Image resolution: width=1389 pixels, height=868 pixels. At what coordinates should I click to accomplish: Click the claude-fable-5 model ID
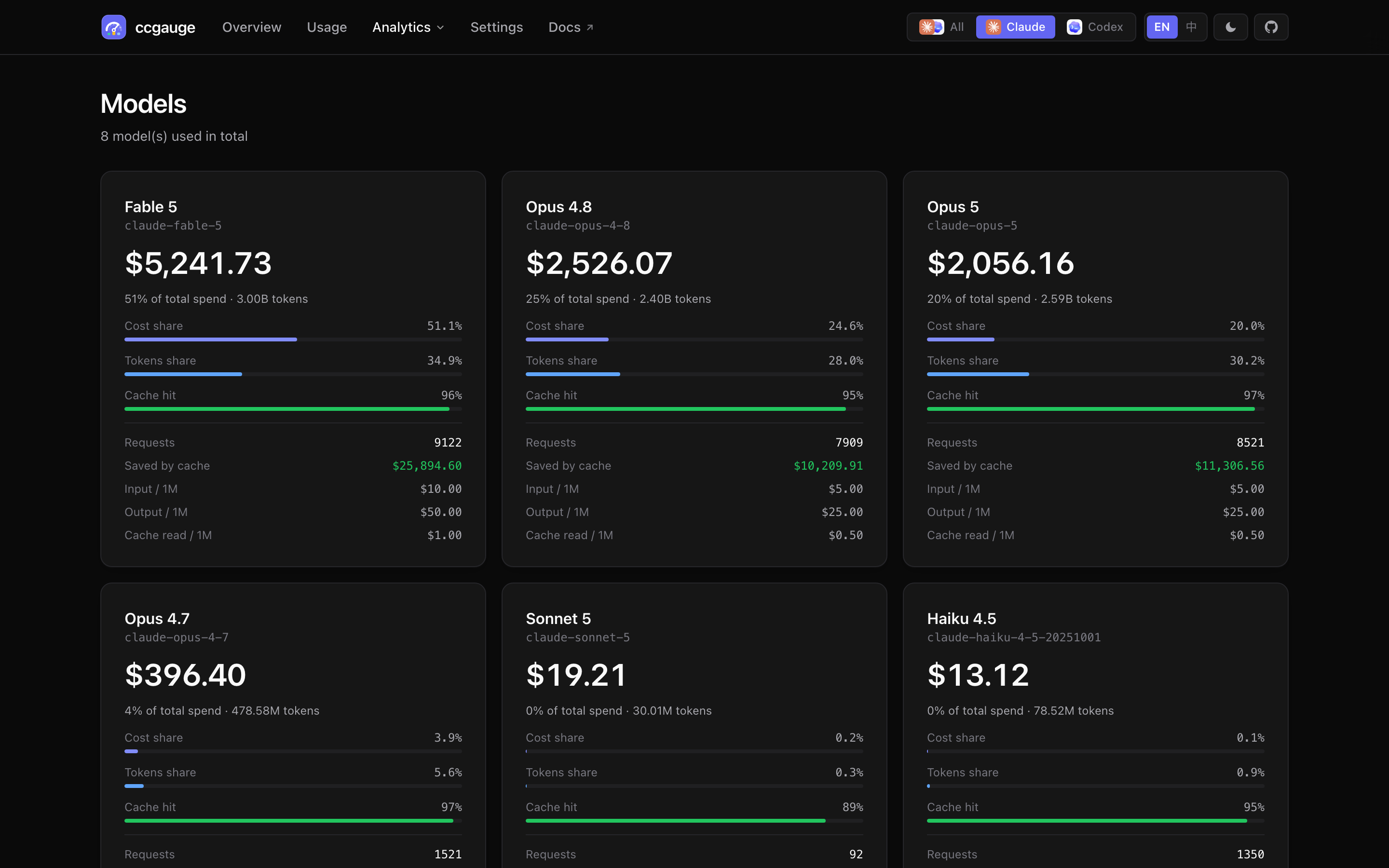coord(173,226)
